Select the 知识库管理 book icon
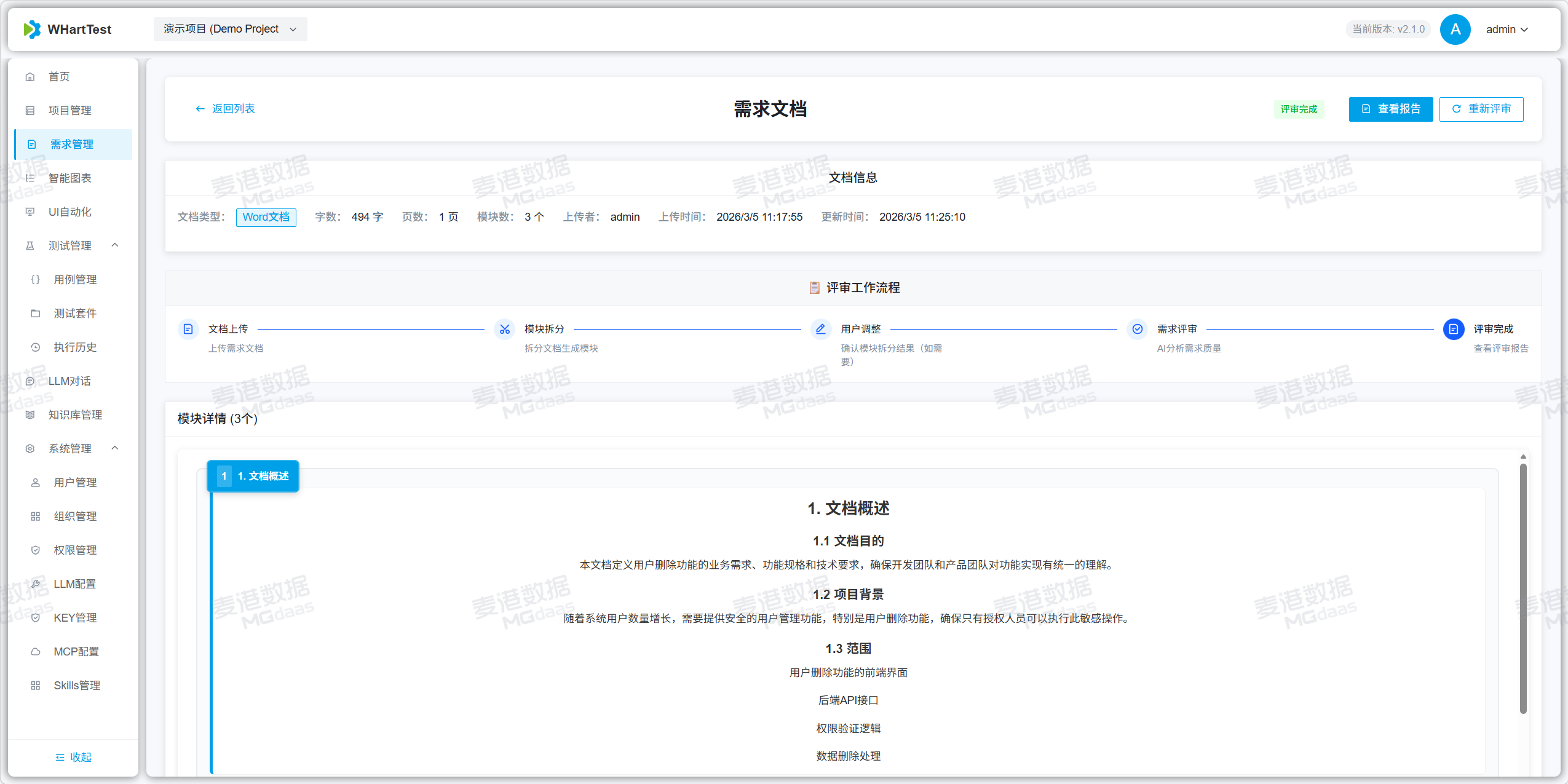 (30, 414)
